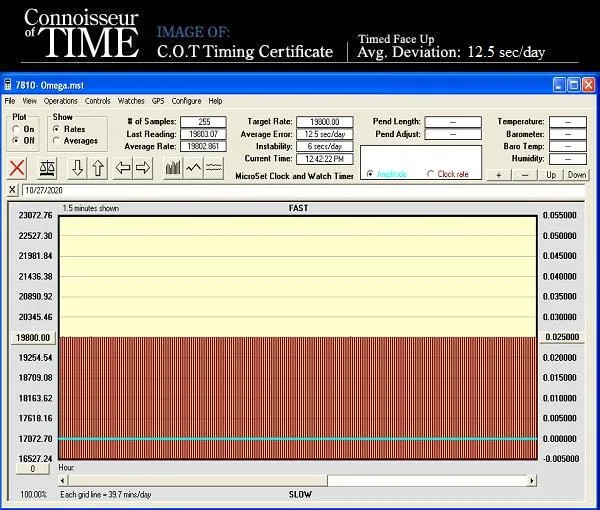Viewport: 600px width, 510px height.
Task: Click the Humidity field
Action: click(568, 158)
